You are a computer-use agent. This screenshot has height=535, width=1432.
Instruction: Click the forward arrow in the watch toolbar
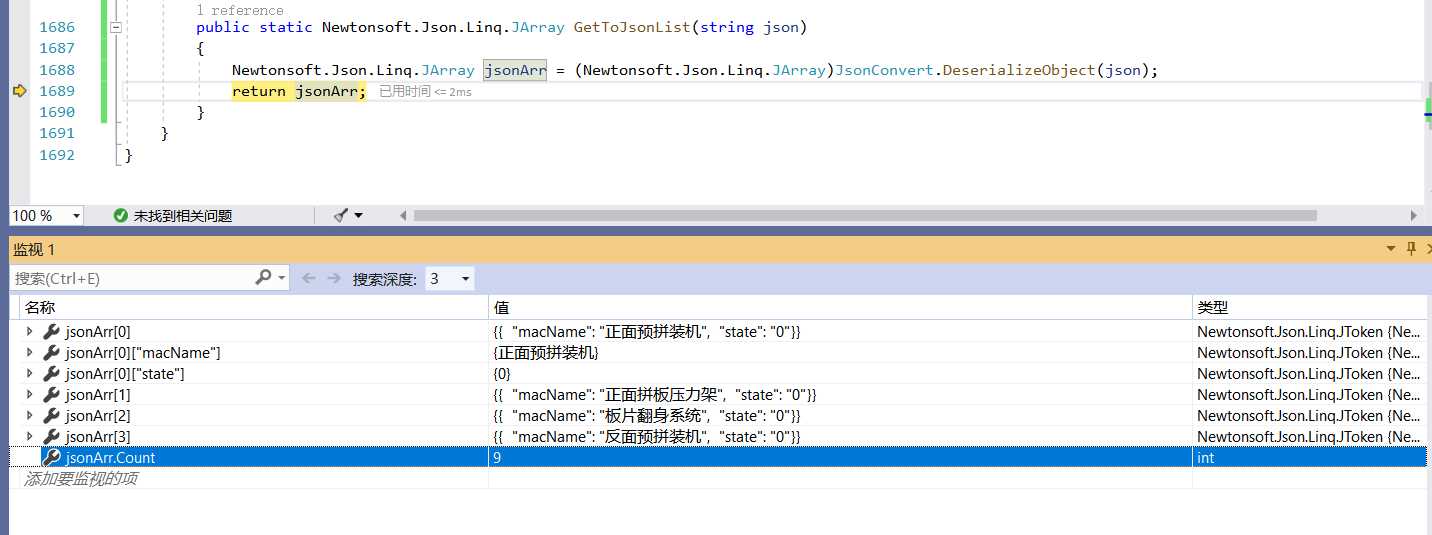334,278
